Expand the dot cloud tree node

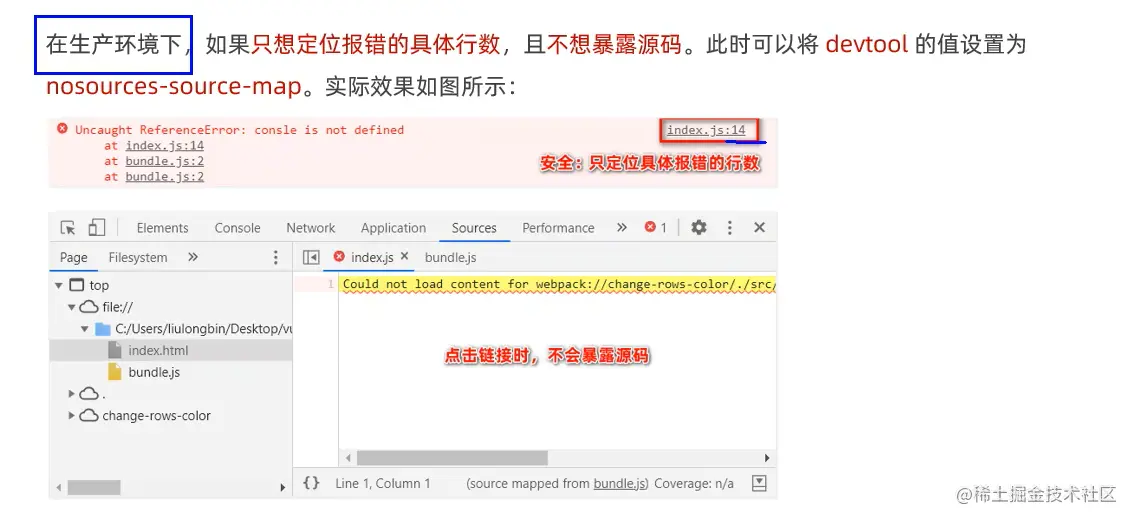72,394
